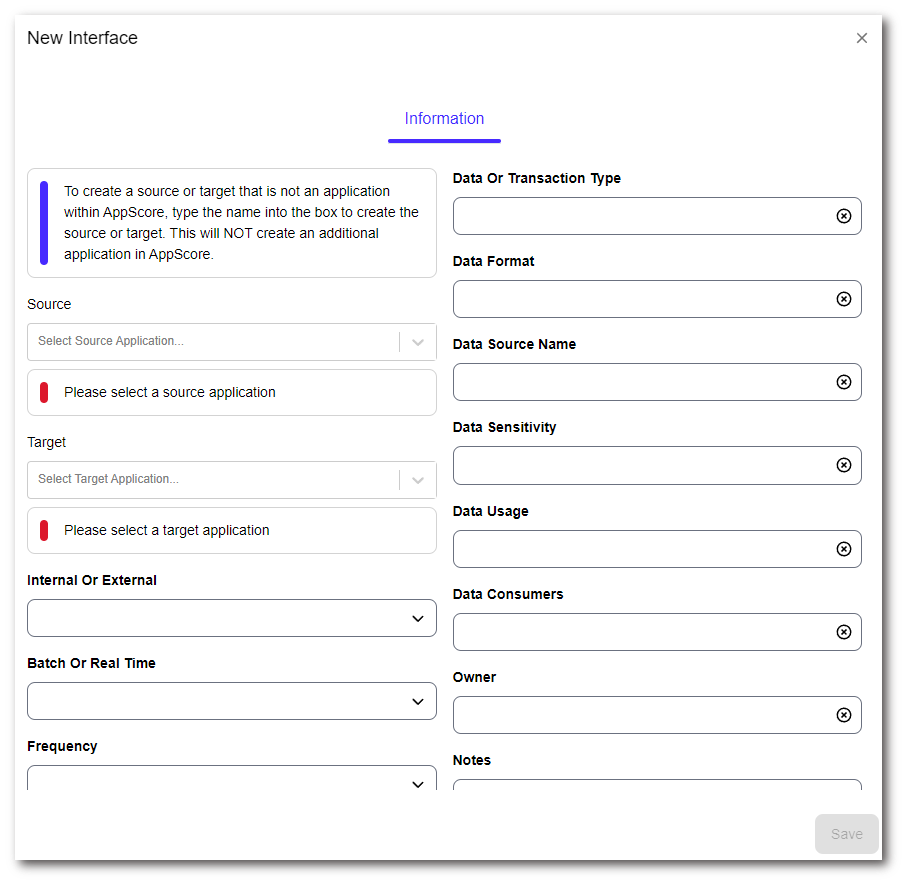Viewport: 907px width, 885px height.
Task: Clear the Data Or Transaction Type field
Action: click(843, 216)
